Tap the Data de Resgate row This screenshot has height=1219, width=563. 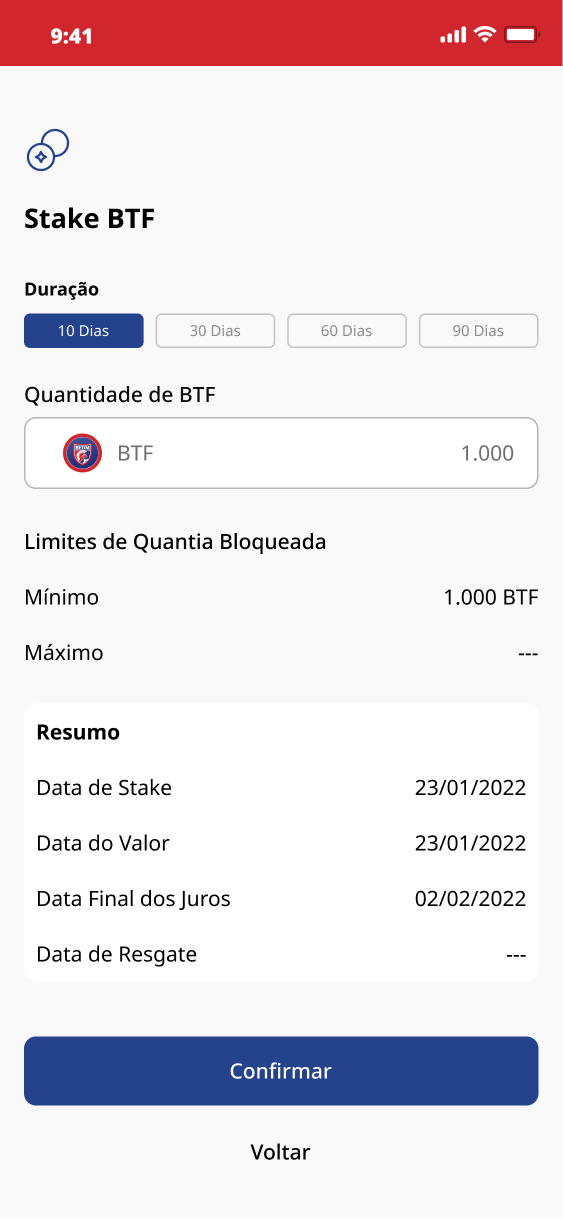pos(281,954)
